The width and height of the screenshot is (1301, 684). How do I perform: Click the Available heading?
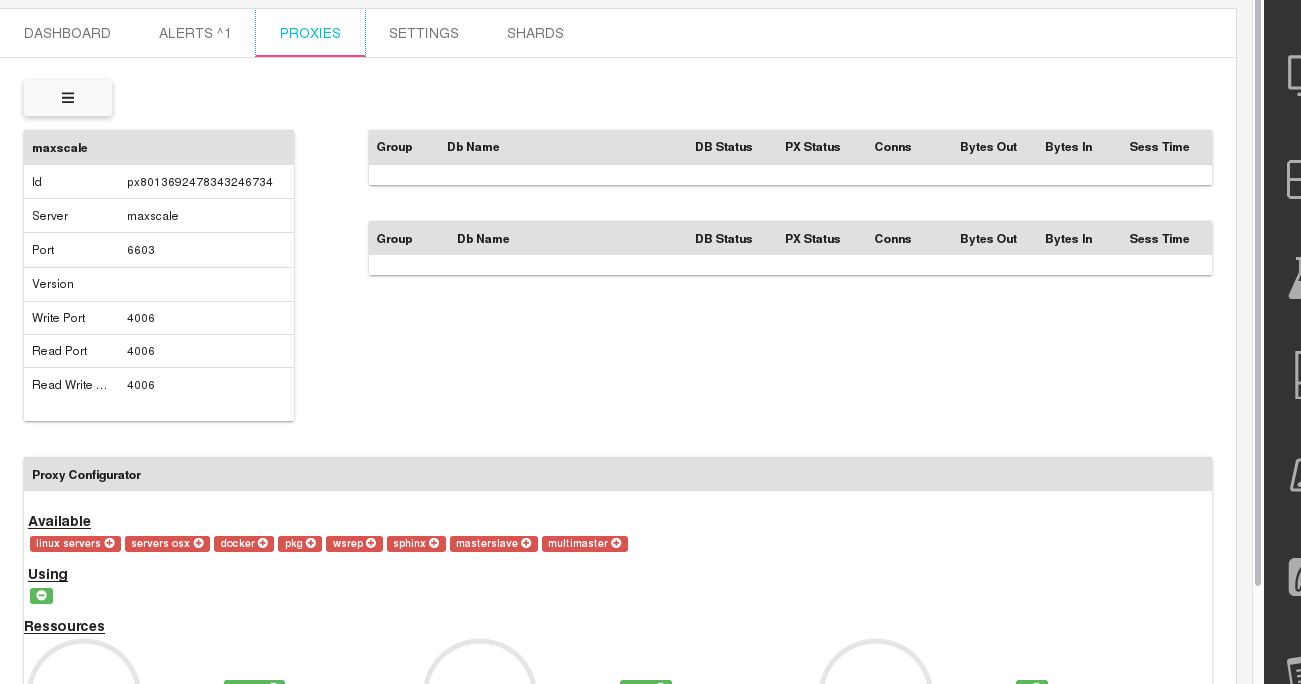pyautogui.click(x=59, y=521)
